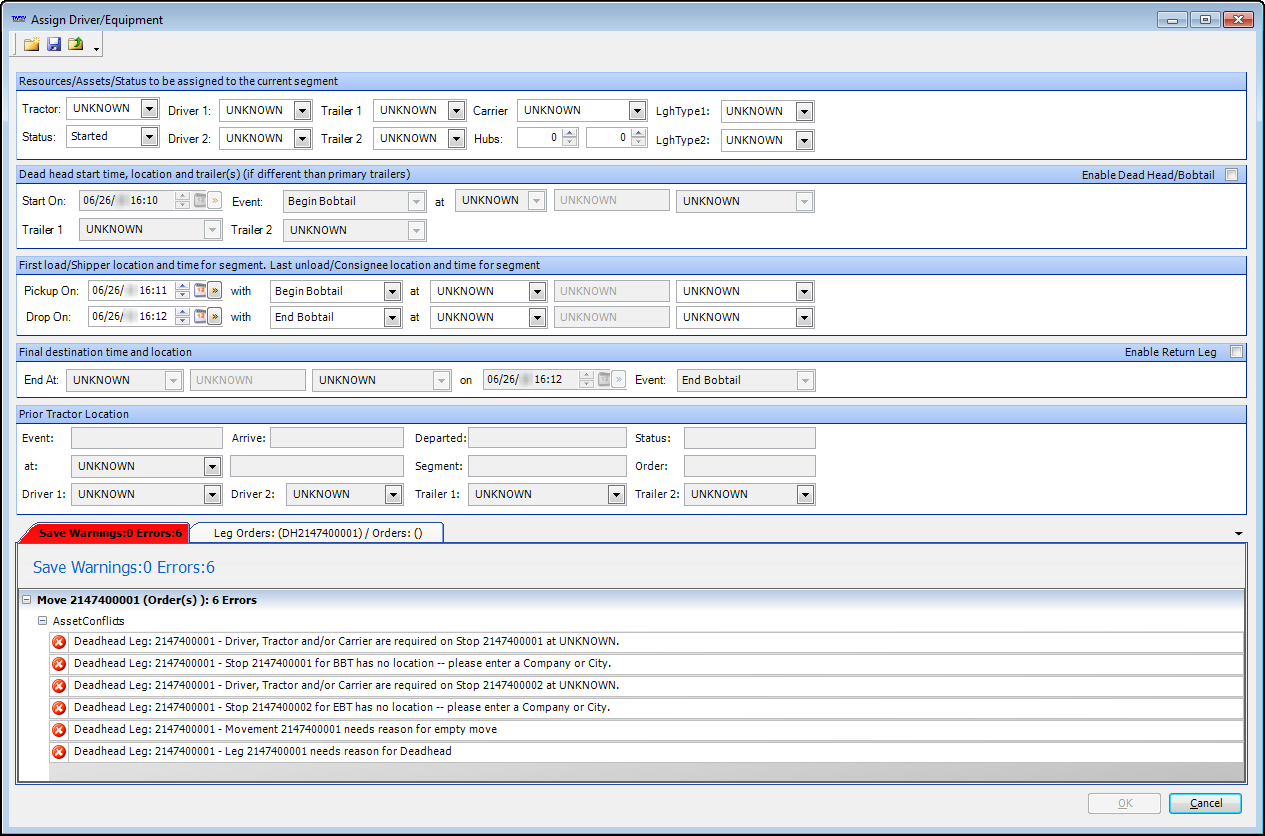Screen dimensions: 1265x836
Task: Switch to the Leg Orders tab
Action: click(x=317, y=533)
